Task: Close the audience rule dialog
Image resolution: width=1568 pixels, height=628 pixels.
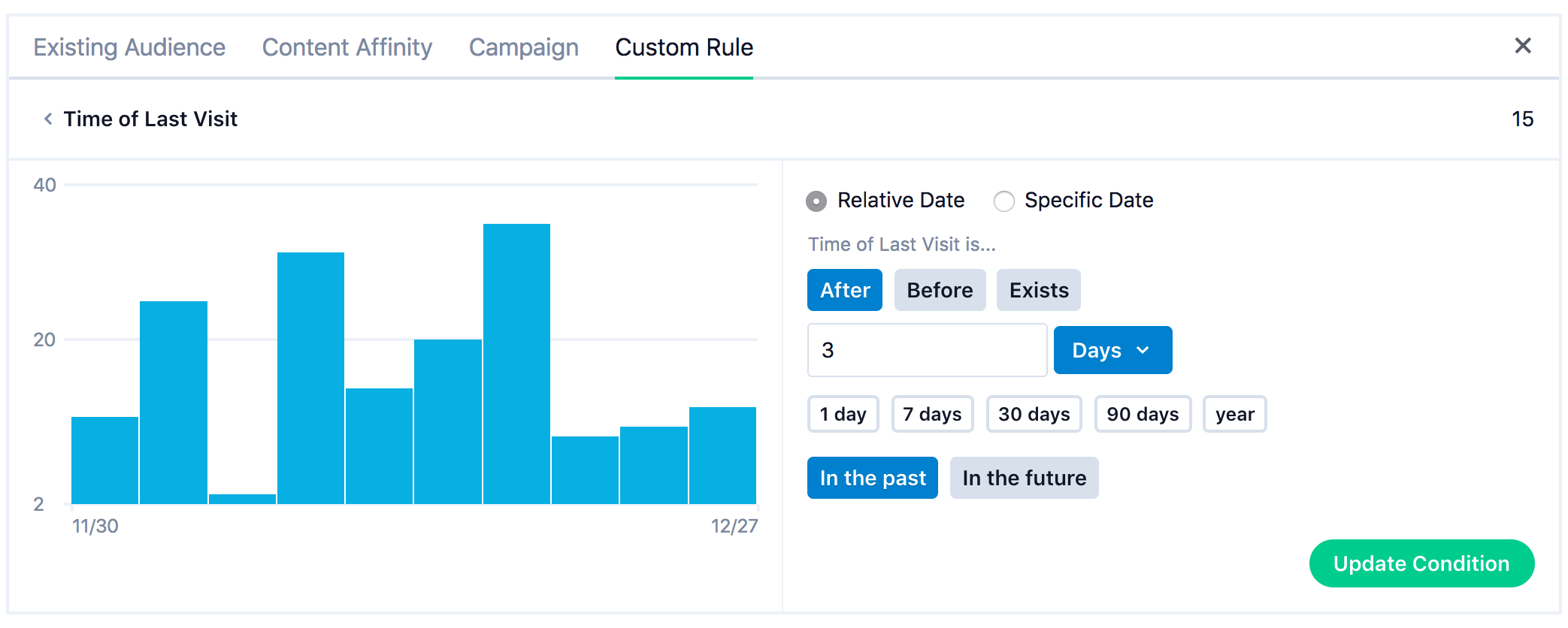Action: 1522,46
